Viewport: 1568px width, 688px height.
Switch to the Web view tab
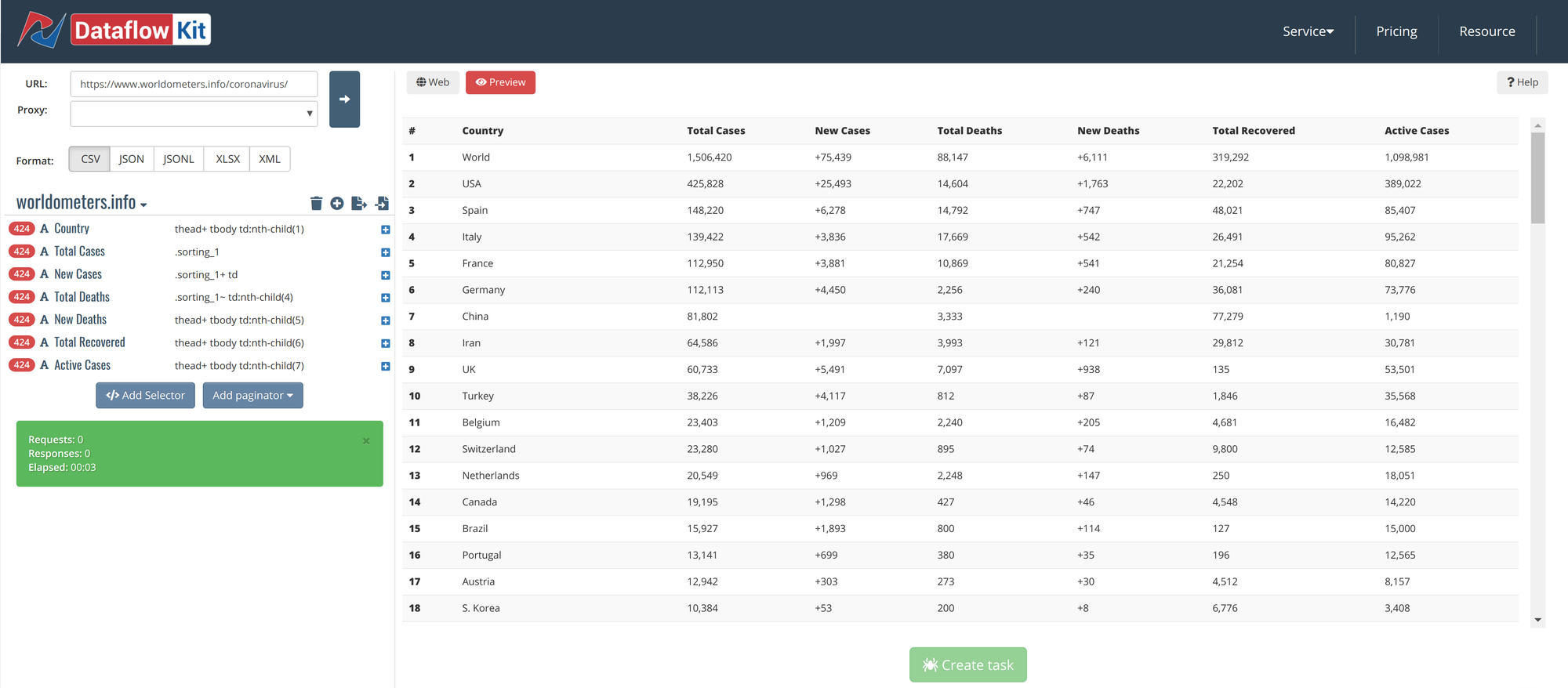tap(433, 82)
